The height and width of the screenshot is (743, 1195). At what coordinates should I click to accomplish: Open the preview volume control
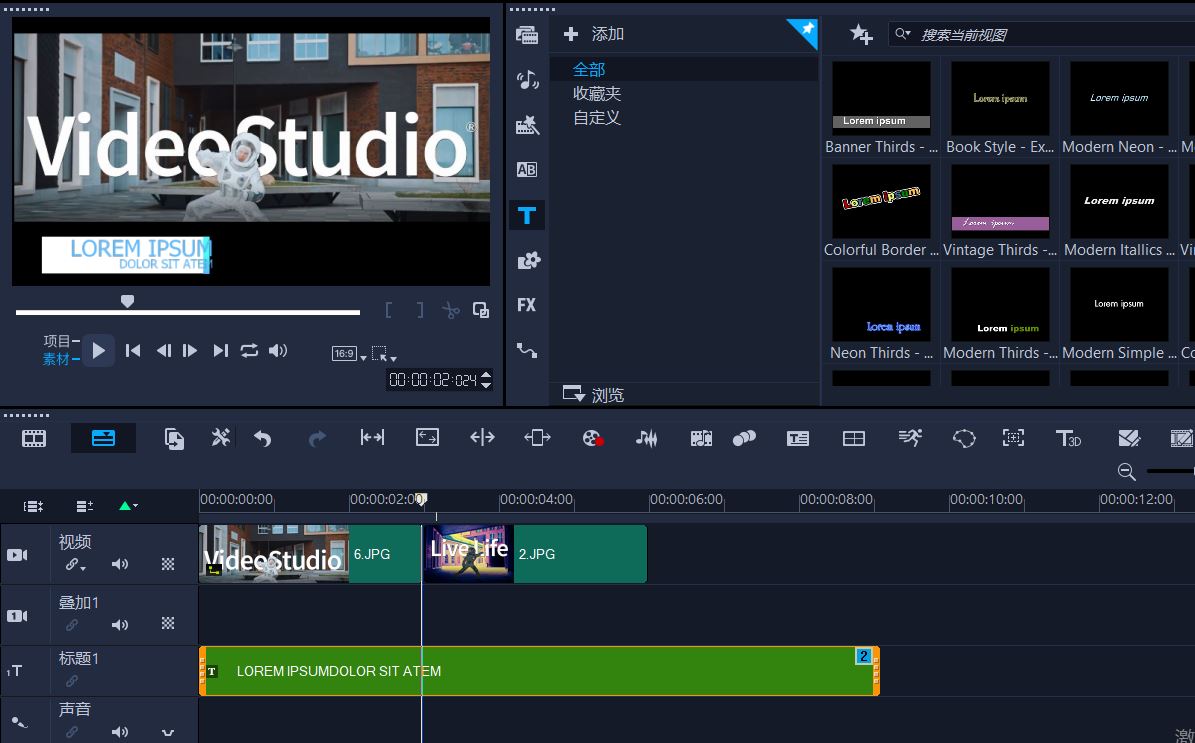coord(278,351)
